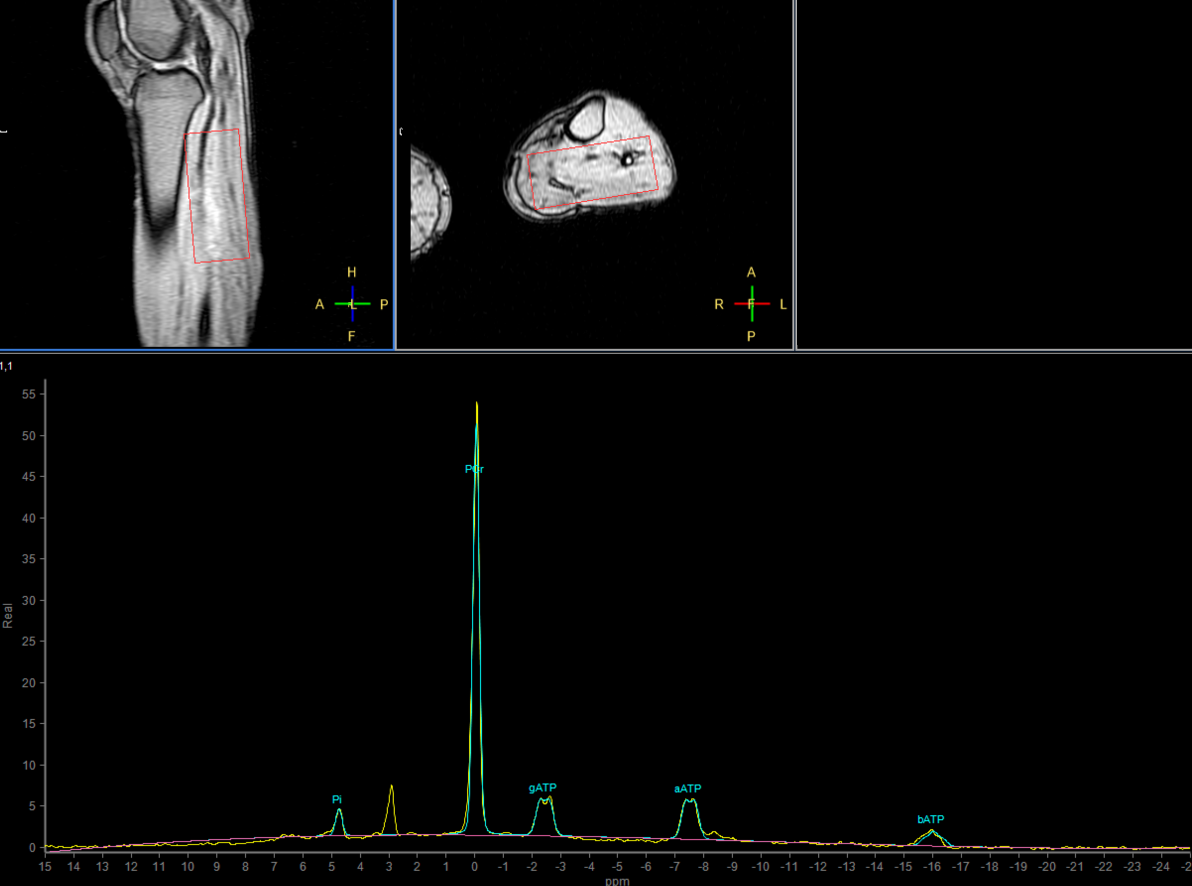Click the axial orientation marker center
This screenshot has height=886, width=1192.
pos(751,304)
